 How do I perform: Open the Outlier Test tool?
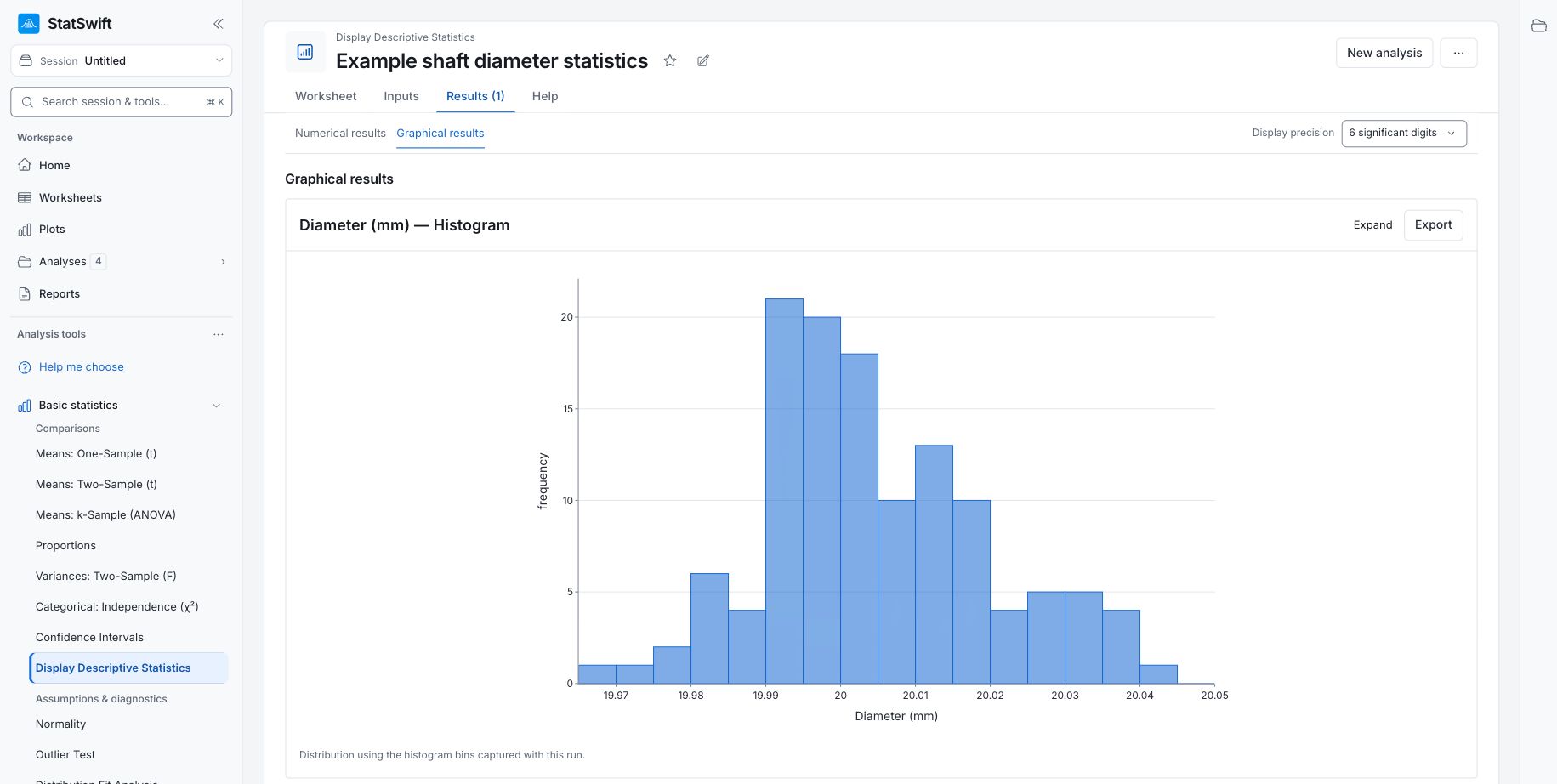65,754
